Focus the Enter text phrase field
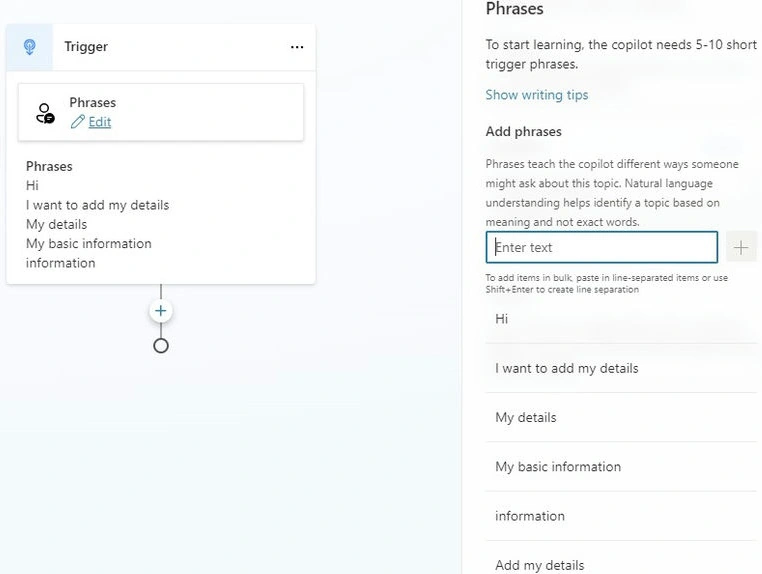762x574 pixels. pyautogui.click(x=602, y=247)
